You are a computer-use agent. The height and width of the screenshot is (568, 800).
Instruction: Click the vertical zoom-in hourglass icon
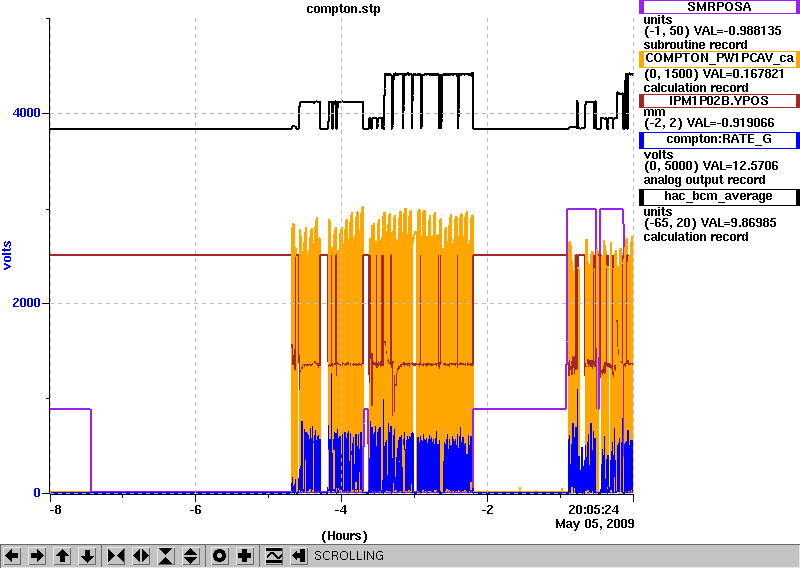click(166, 555)
